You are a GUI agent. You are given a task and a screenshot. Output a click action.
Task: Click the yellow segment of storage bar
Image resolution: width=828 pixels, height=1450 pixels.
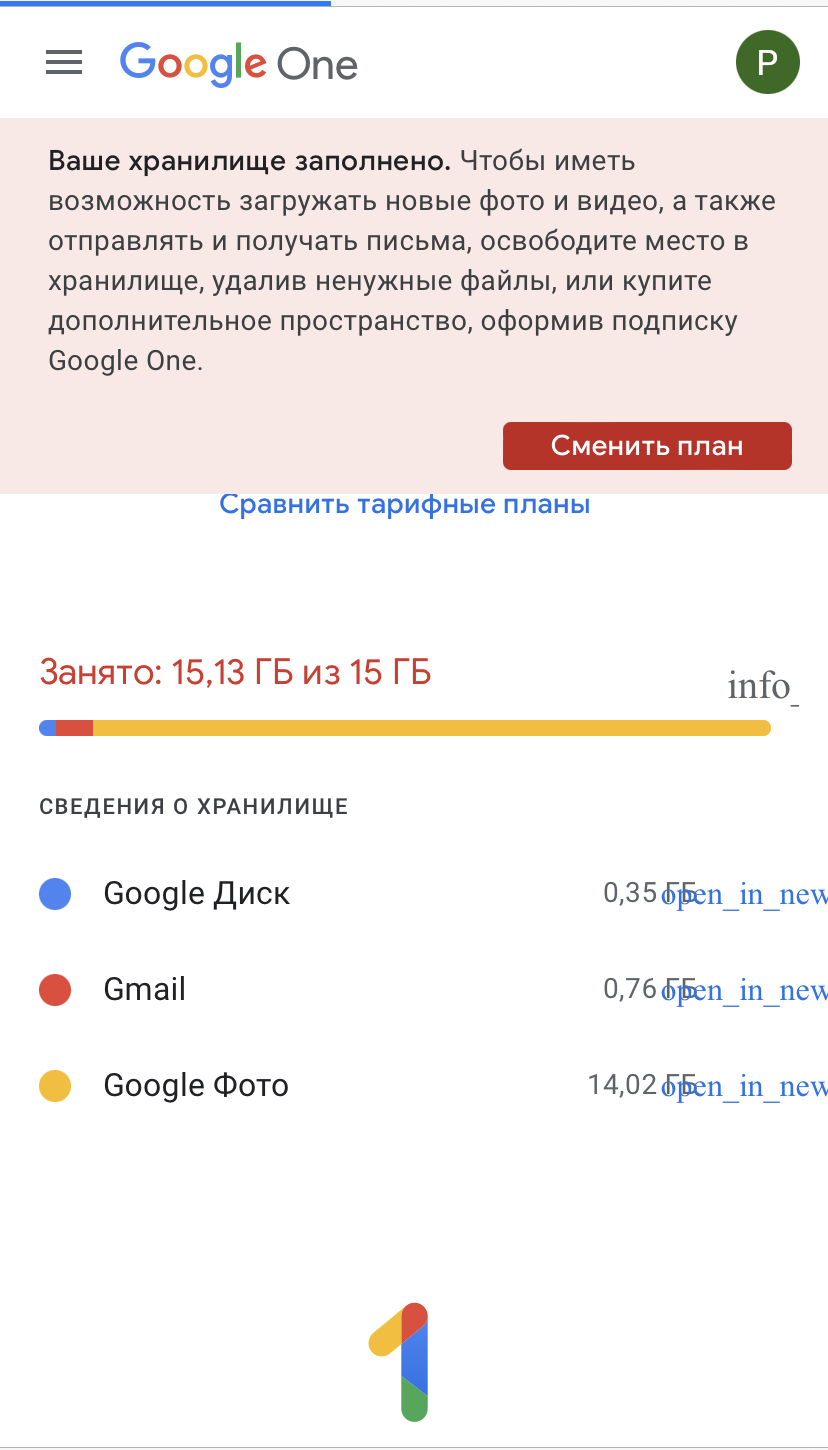point(430,728)
